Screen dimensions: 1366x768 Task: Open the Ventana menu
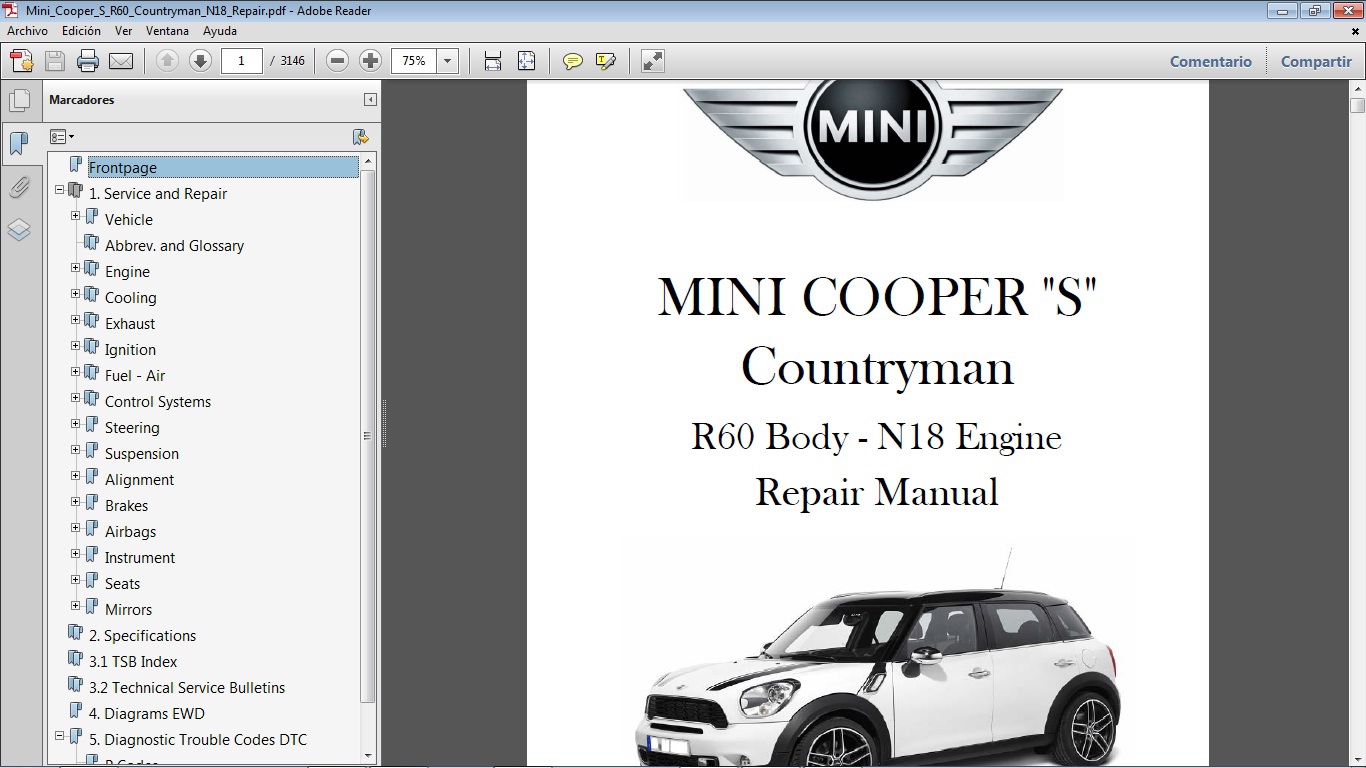coord(167,31)
